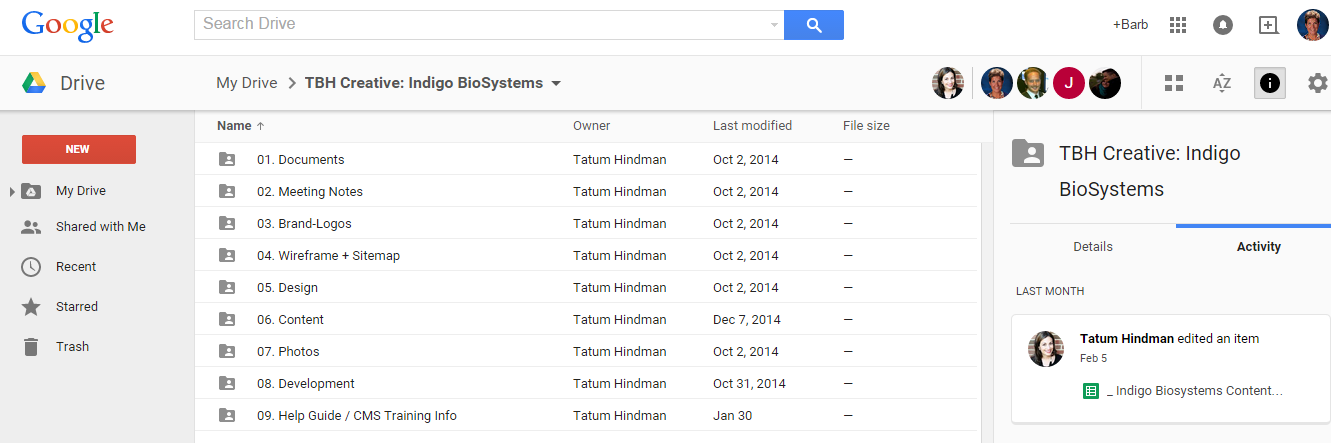
Task: Toggle the info details pane
Action: coord(1270,83)
